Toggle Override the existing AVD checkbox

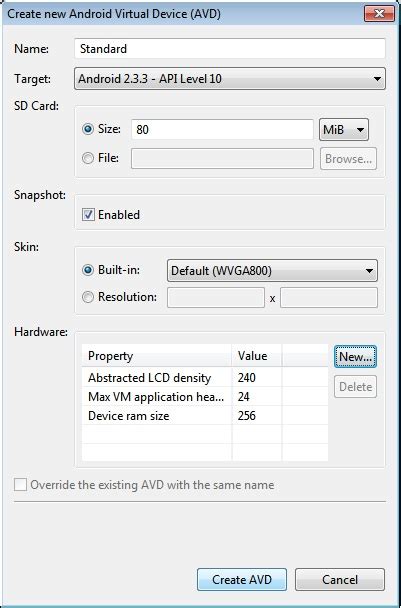pos(20,485)
